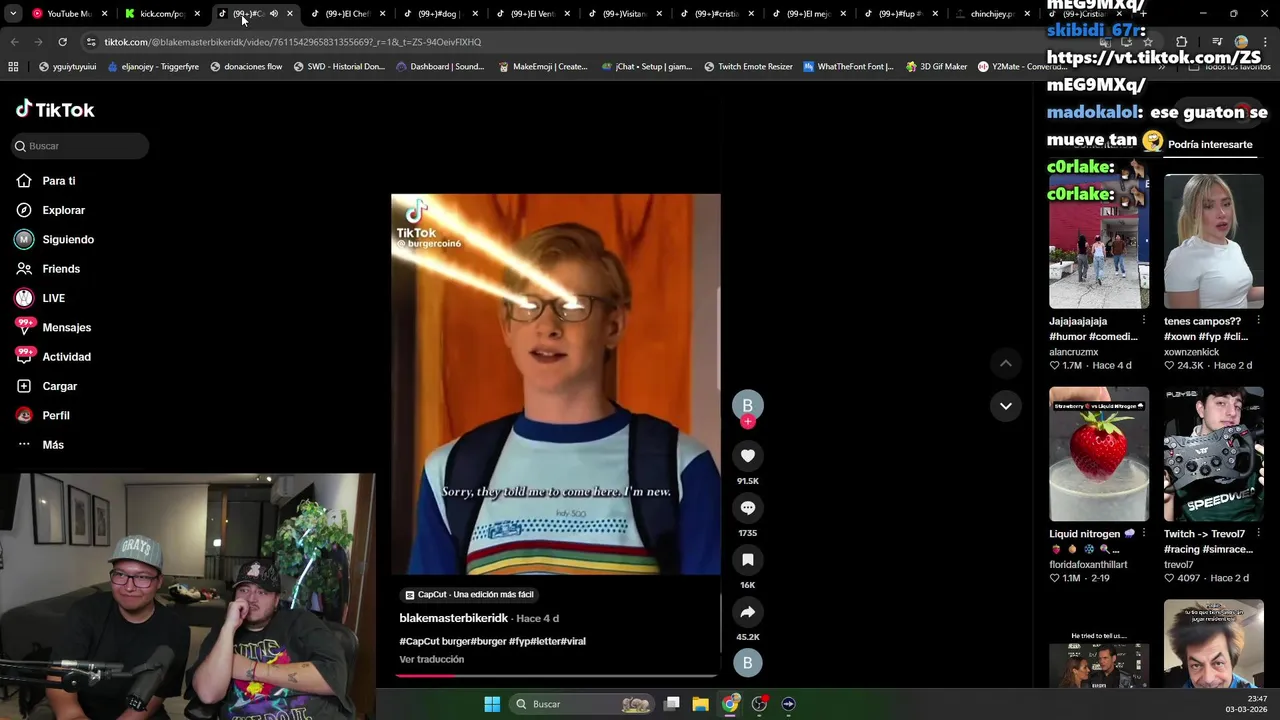Open options for the Jajajaajajaja video
Screen dimensions: 1280x720
pyautogui.click(x=1144, y=321)
